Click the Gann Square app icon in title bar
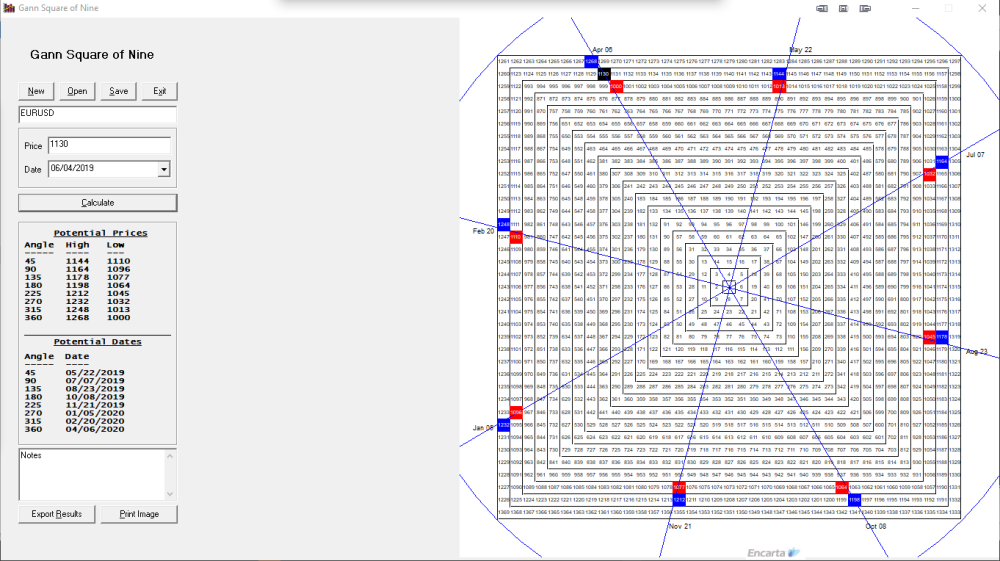 [9, 8]
